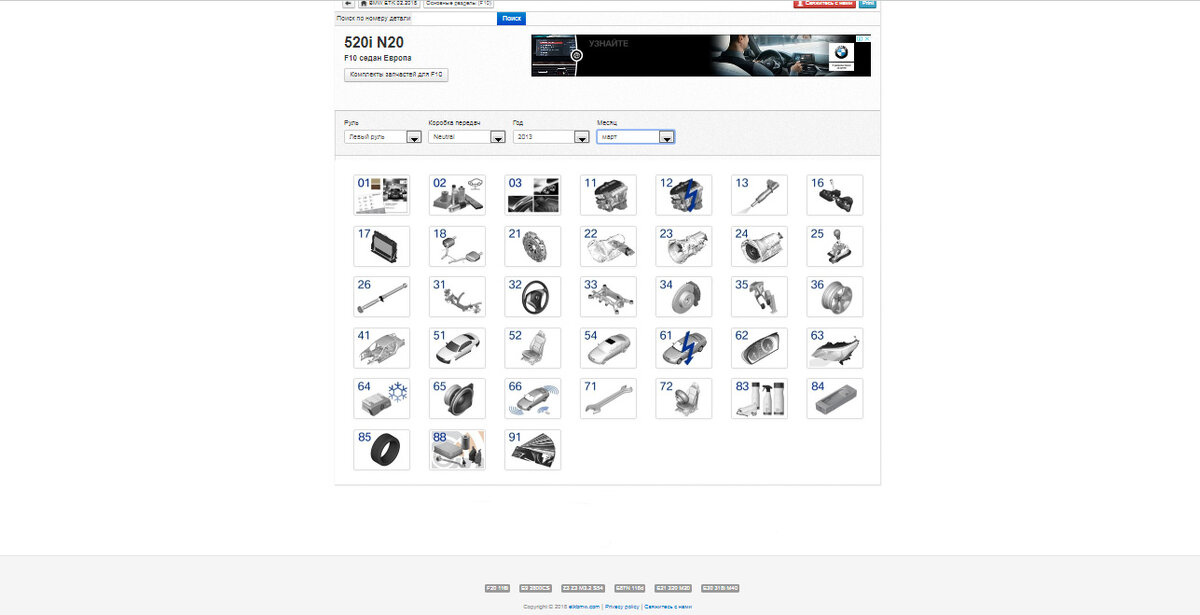Open group 16 fuel supply
The height and width of the screenshot is (615, 1200).
click(835, 195)
